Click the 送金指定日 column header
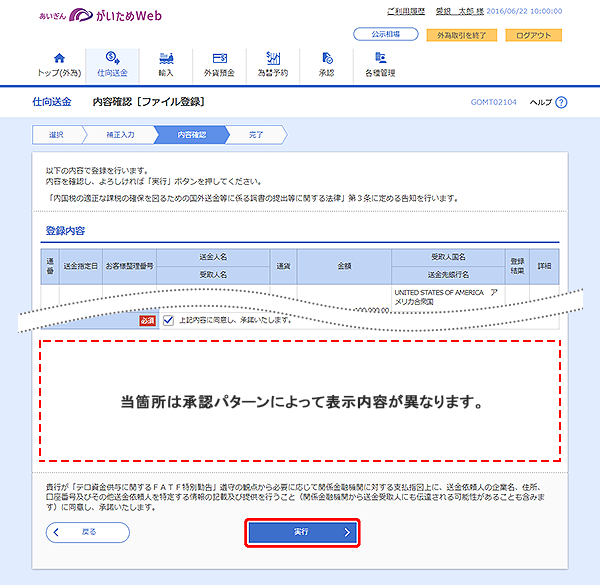The width and height of the screenshot is (600, 585). point(80,266)
